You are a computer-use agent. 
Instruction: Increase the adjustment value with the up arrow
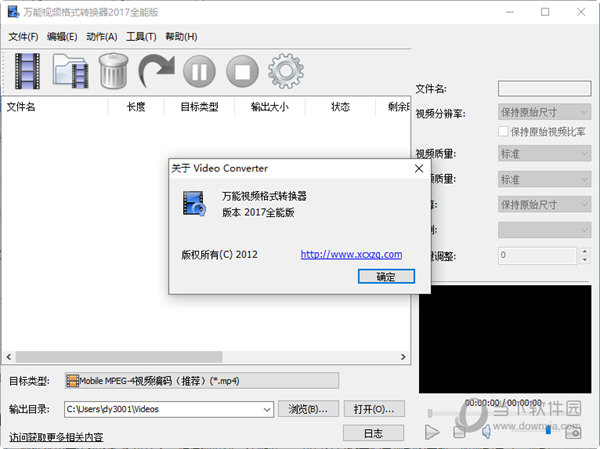point(584,251)
